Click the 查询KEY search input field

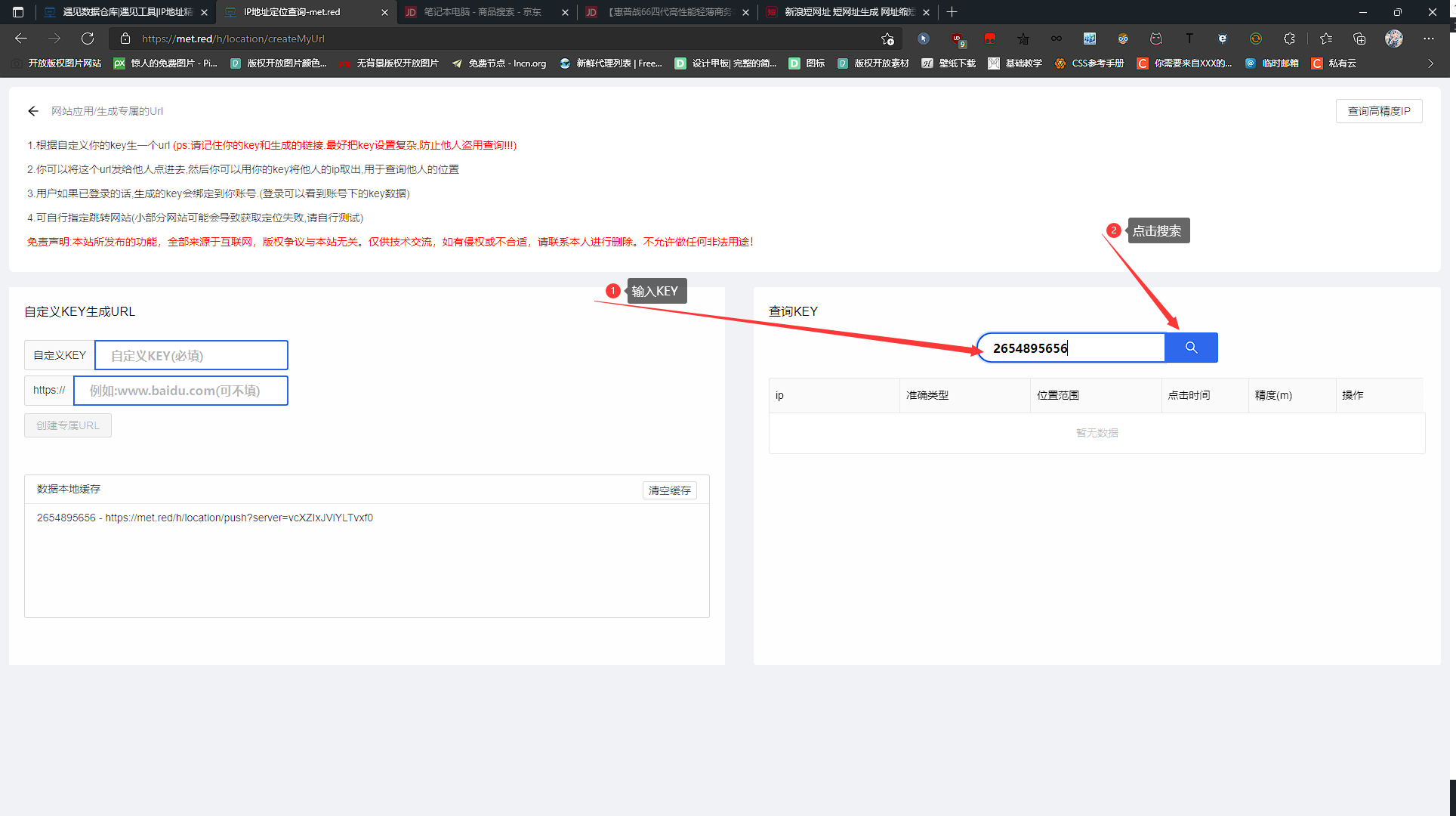click(1072, 348)
